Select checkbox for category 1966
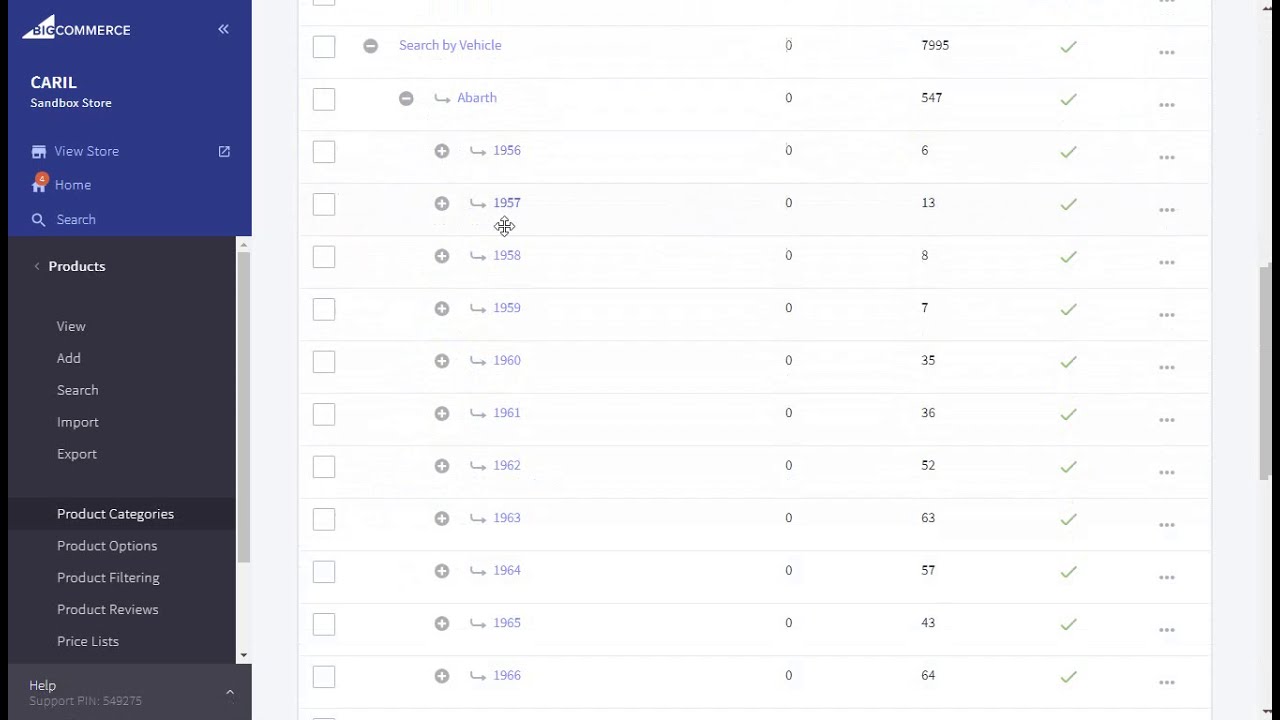Viewport: 1280px width, 720px height. (324, 676)
